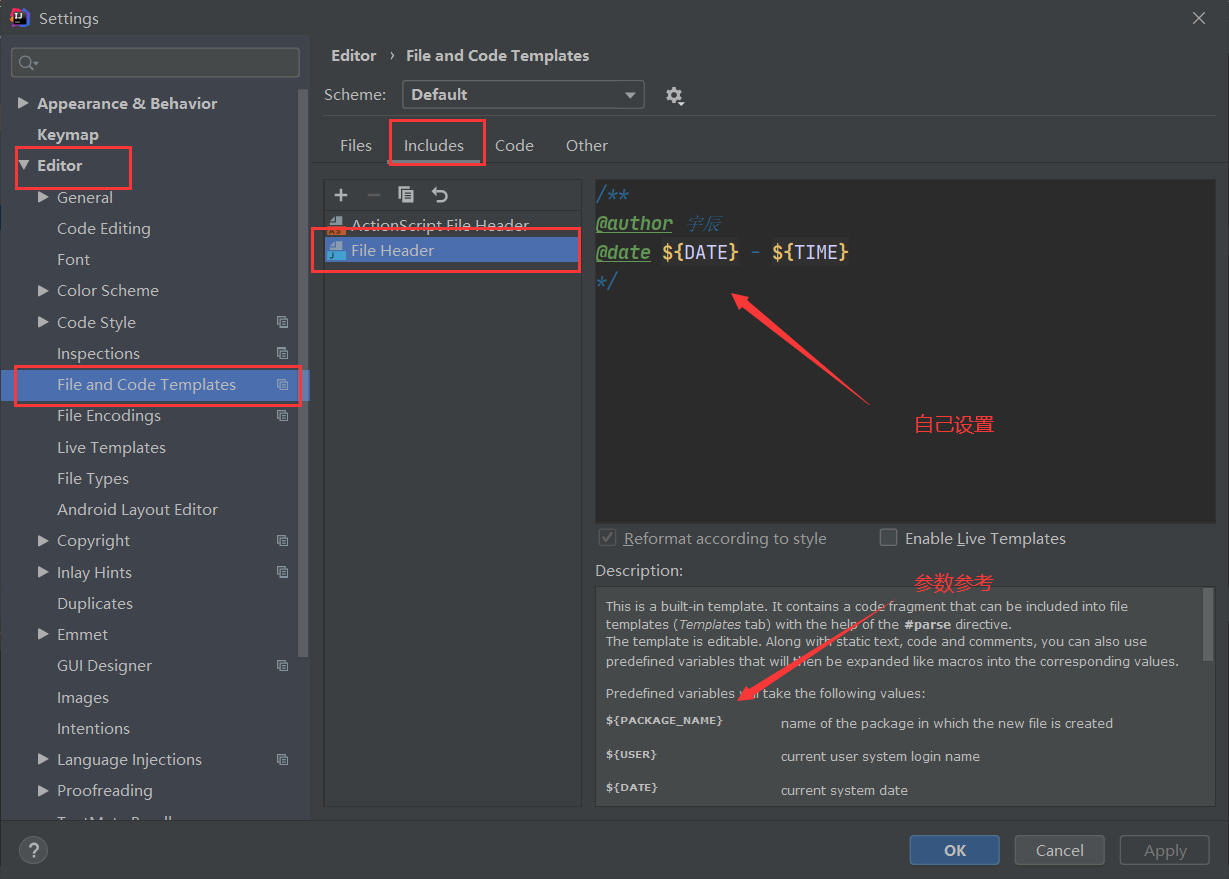Click the help question mark button

click(x=34, y=850)
